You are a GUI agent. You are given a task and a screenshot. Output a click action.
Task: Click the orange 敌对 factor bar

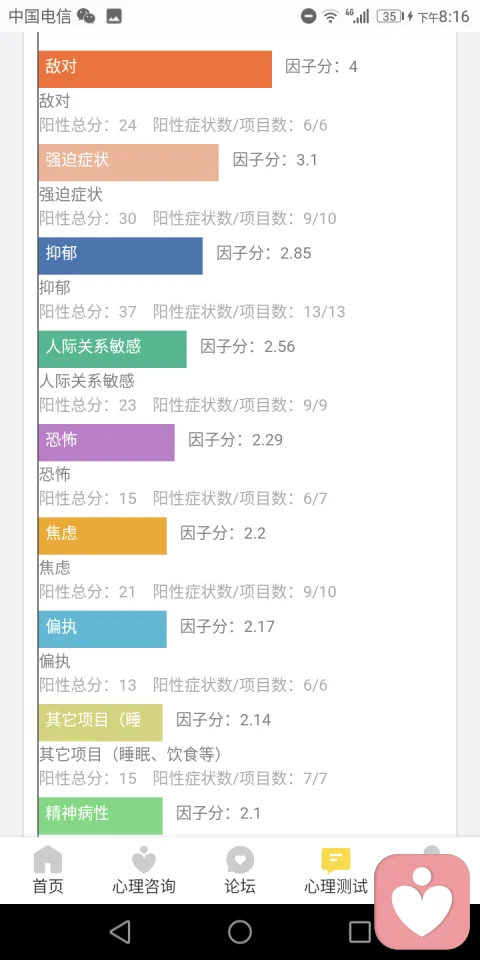(x=155, y=69)
